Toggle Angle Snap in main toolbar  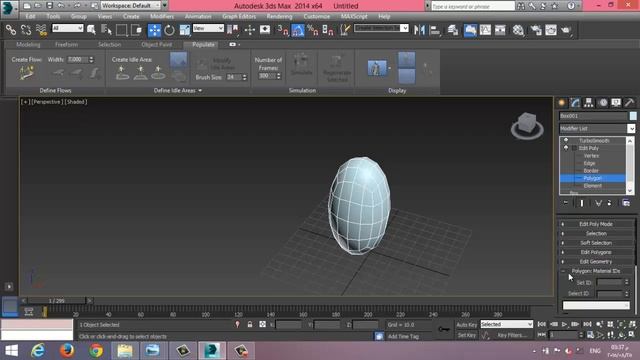point(298,30)
